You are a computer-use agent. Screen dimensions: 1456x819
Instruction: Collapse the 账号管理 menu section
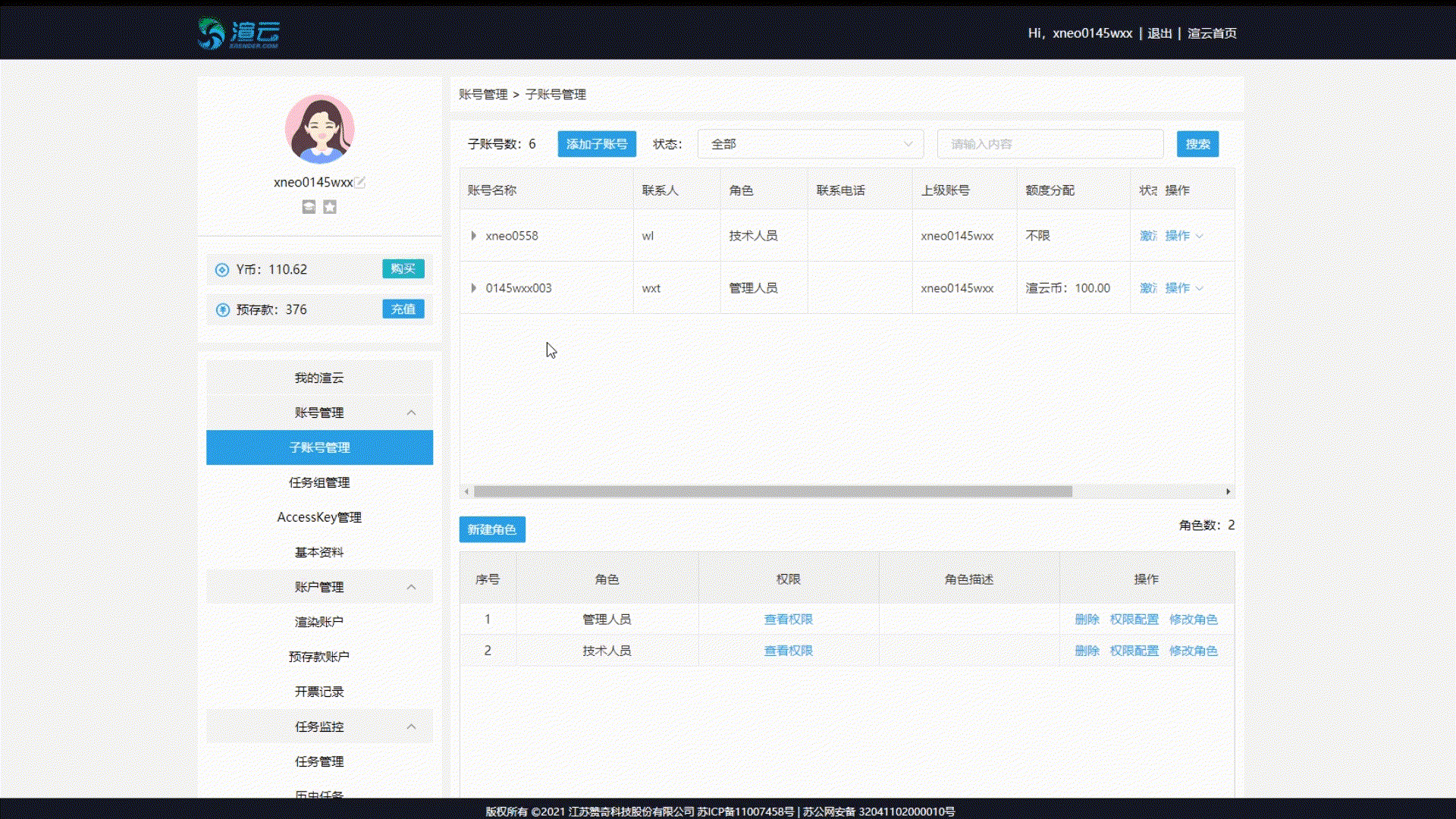pyautogui.click(x=319, y=413)
